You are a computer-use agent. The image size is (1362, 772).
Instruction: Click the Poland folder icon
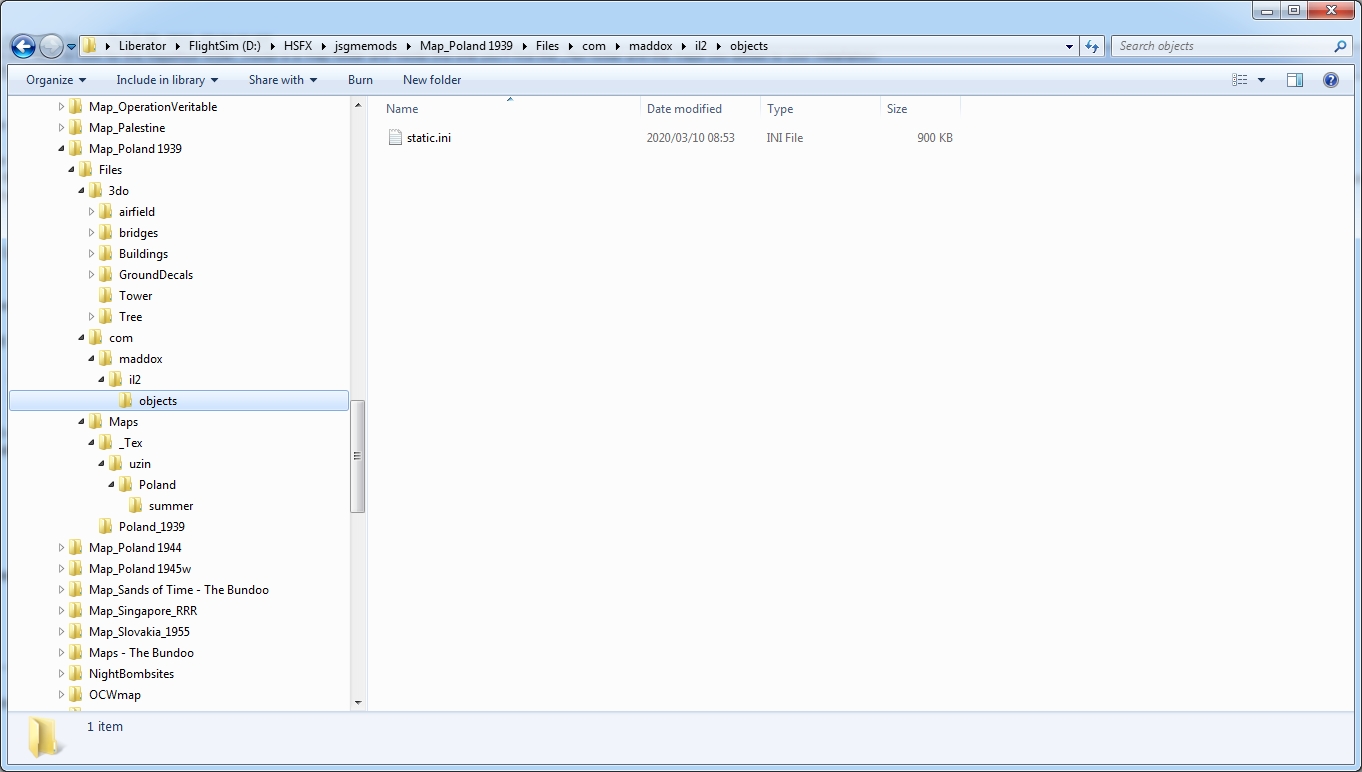pyautogui.click(x=125, y=485)
